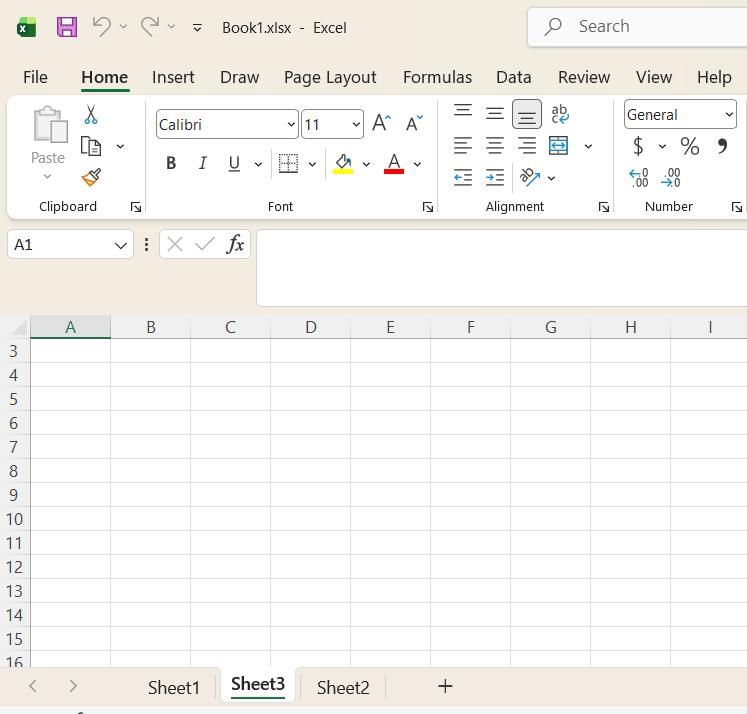Apply the yellow fill color
Screen dimensions: 747x714
[x=343, y=163]
